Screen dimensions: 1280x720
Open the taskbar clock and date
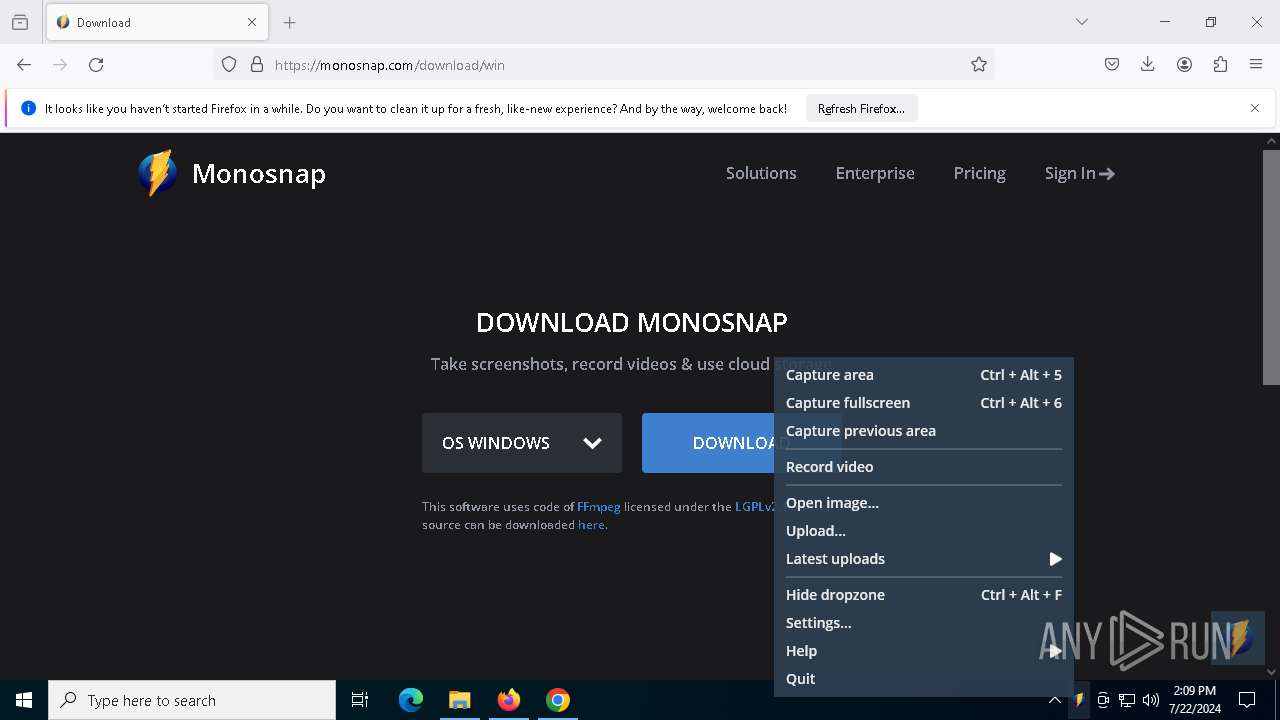click(x=1194, y=700)
